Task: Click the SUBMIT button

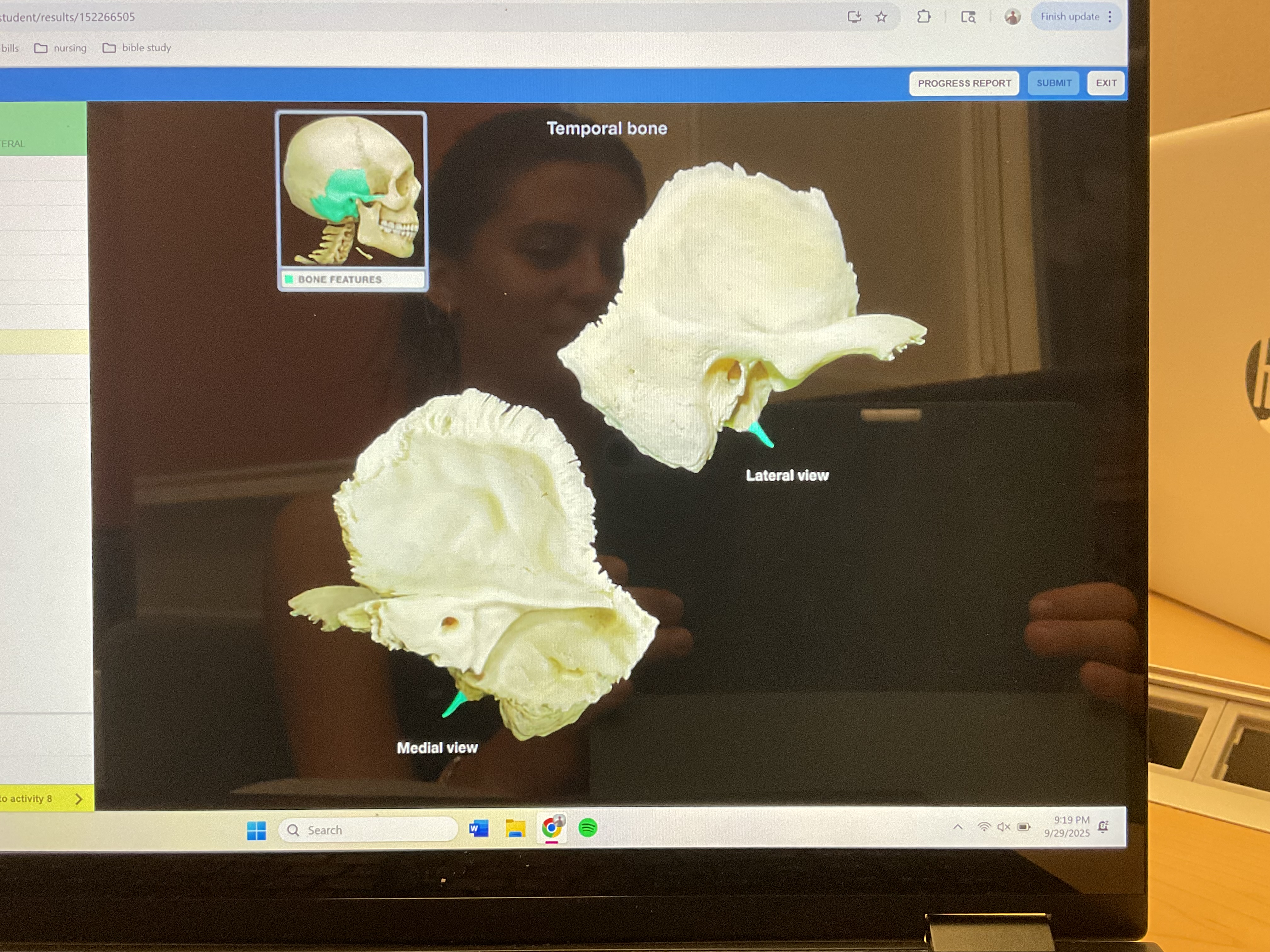Action: [1054, 83]
